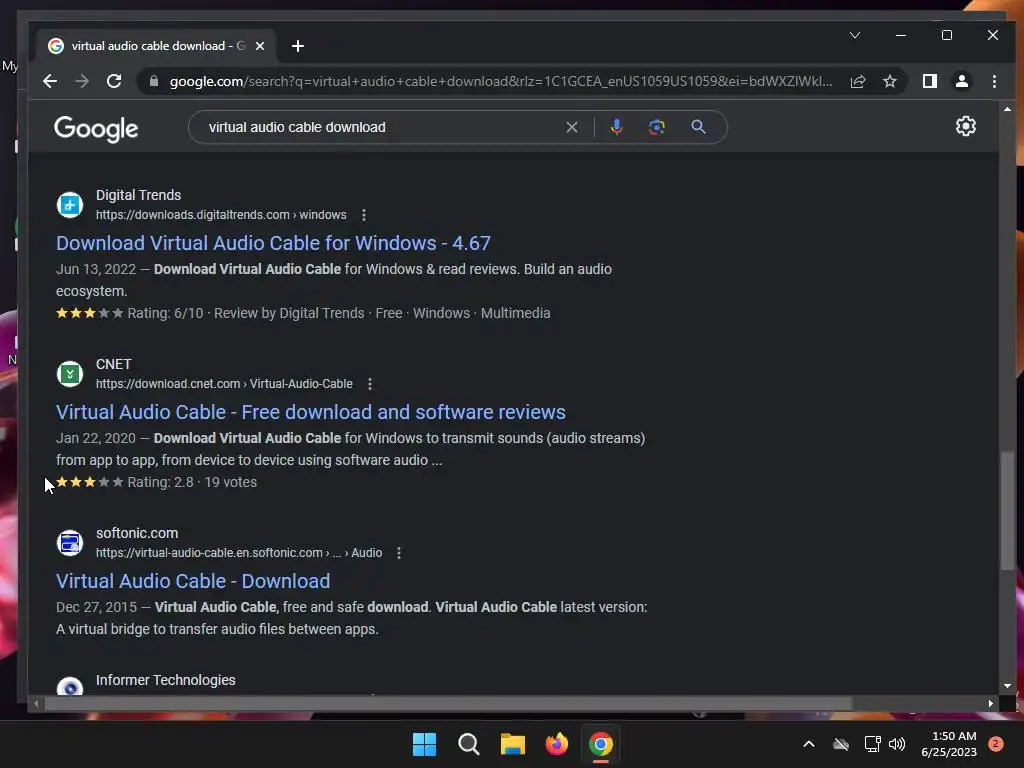Open the notification badge showing 2

click(996, 744)
